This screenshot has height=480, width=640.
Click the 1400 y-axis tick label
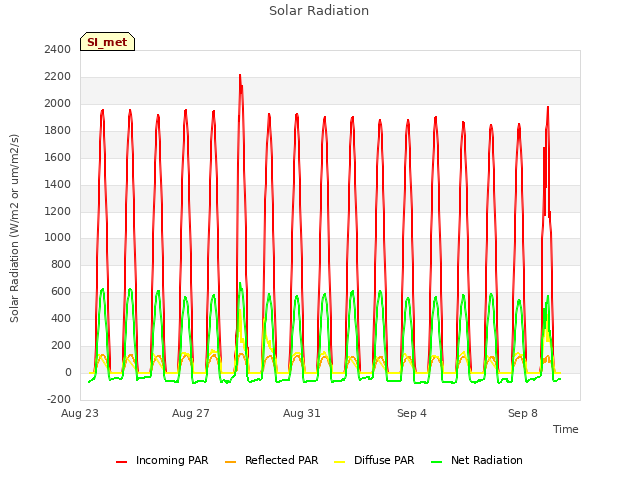tap(58, 184)
